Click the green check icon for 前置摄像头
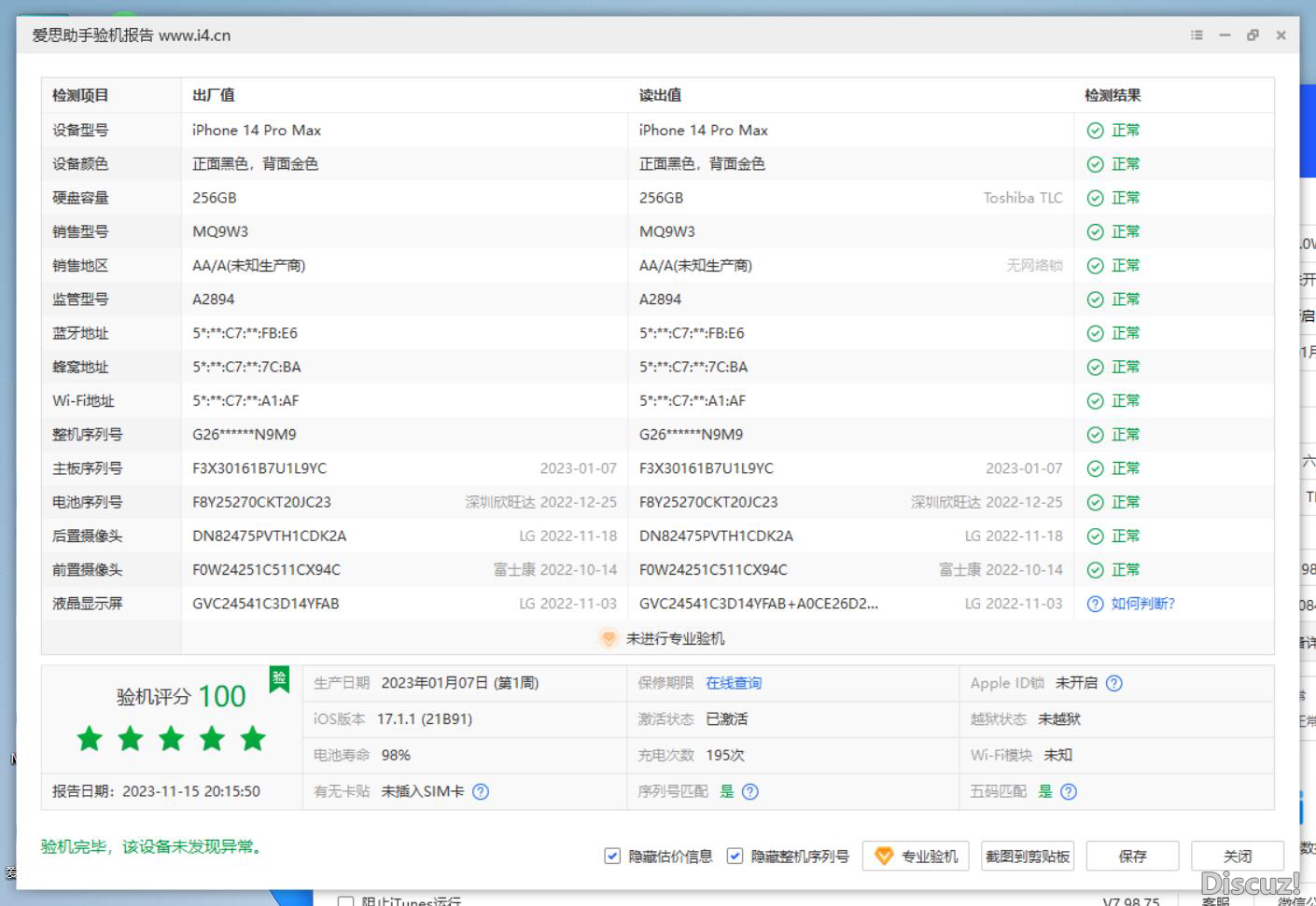This screenshot has width=1316, height=906. coord(1096,570)
